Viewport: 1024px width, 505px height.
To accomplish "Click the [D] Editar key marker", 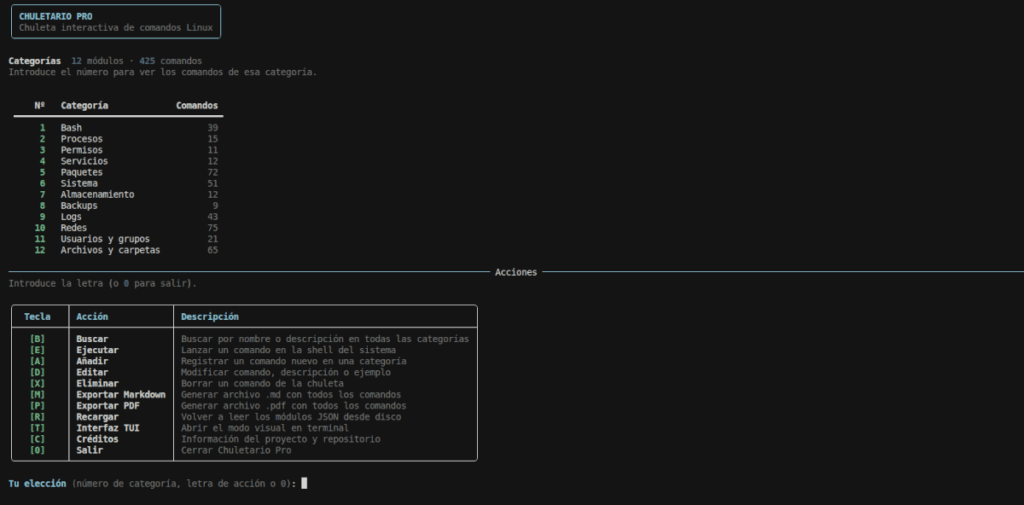I will pos(37,372).
